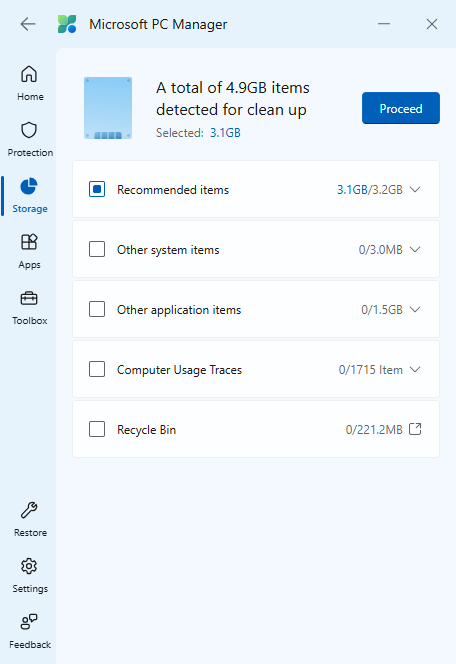
Task: Click the 0/1715 Item count
Action: (x=370, y=370)
